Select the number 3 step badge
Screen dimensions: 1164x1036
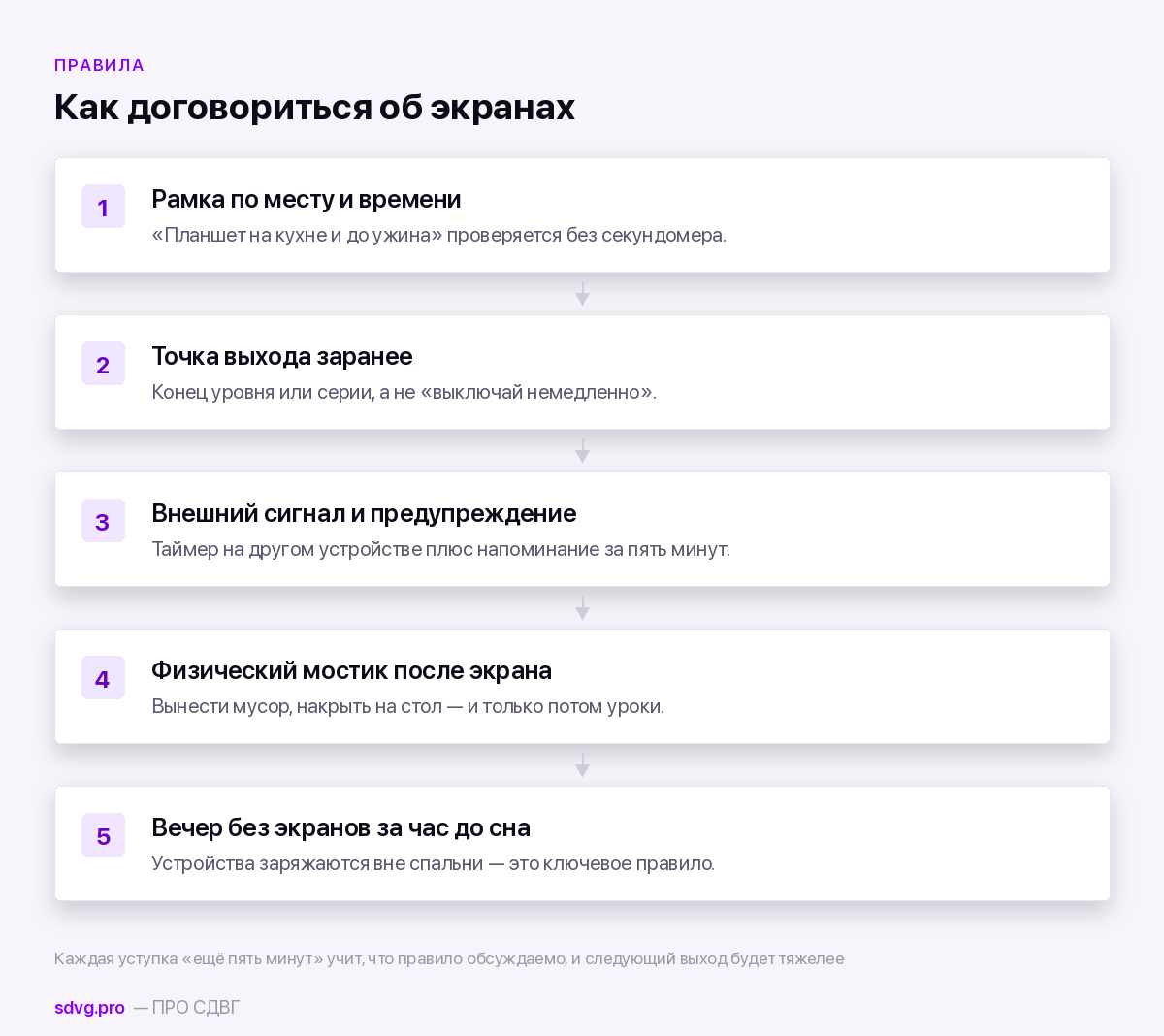(103, 521)
